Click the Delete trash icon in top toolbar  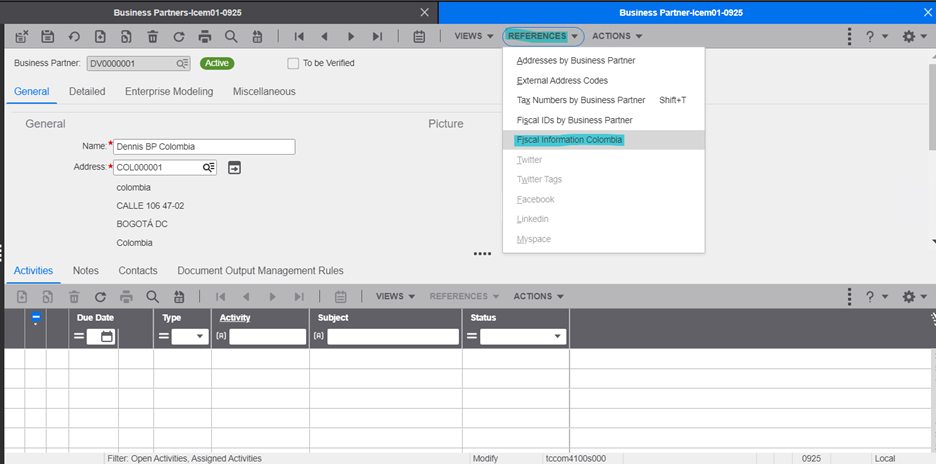[152, 36]
